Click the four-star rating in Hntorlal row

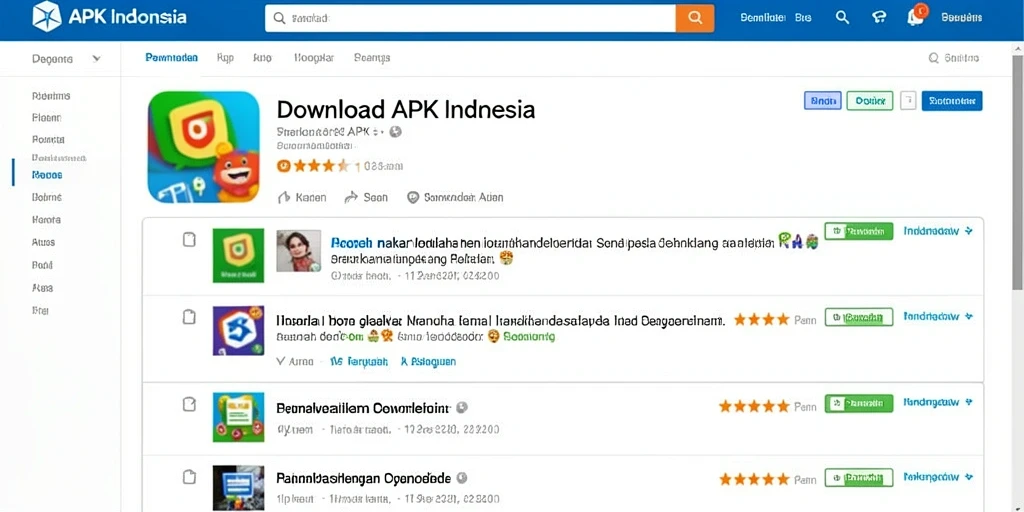pos(762,320)
